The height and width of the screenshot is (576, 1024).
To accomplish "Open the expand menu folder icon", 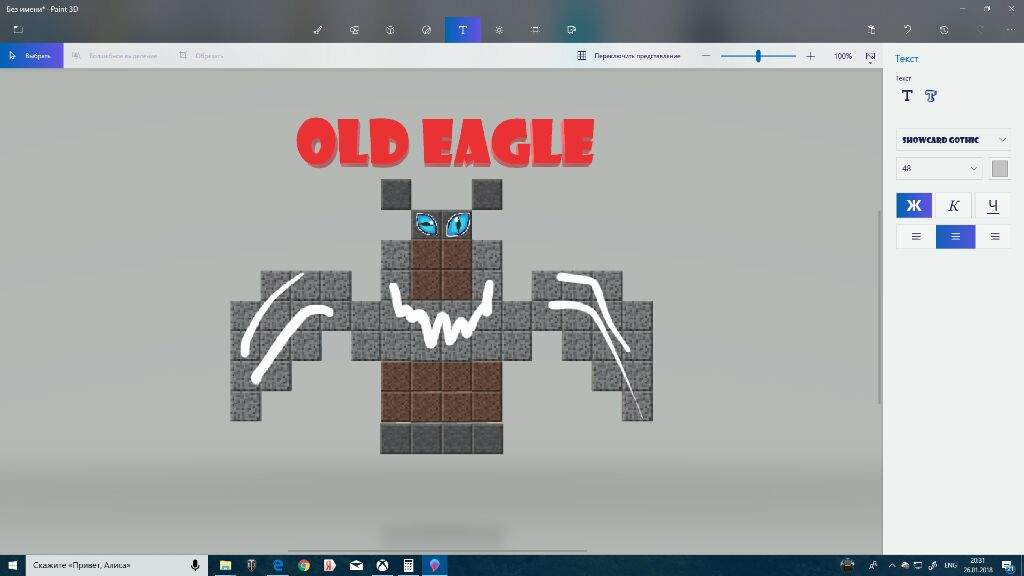I will [18, 29].
